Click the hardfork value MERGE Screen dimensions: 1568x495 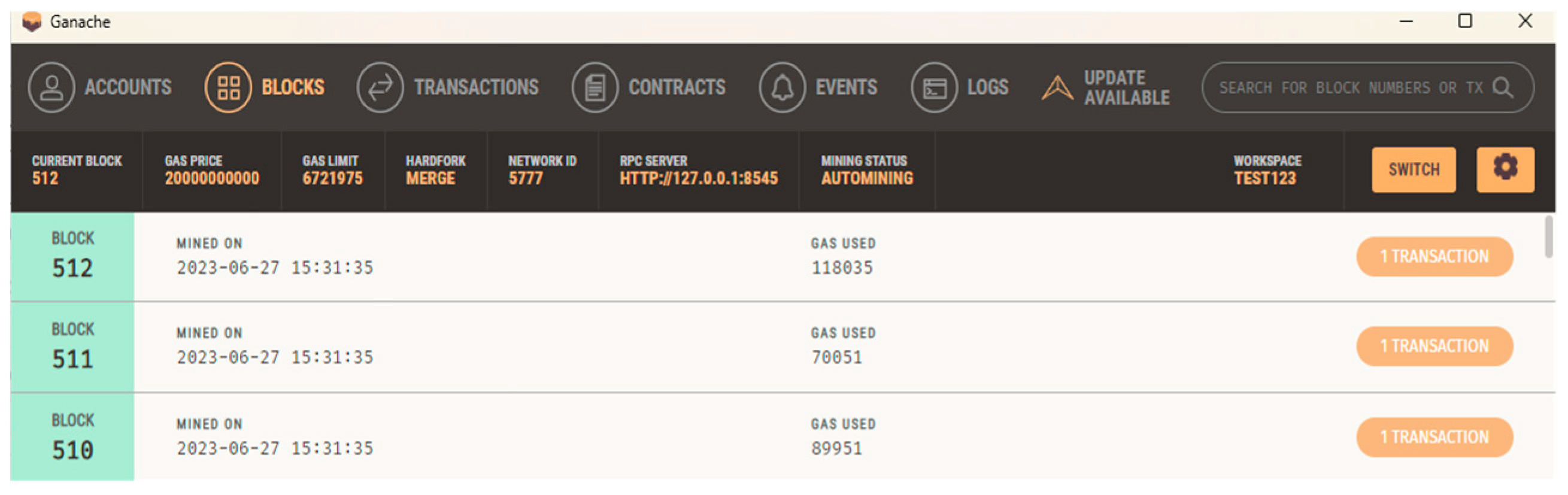coord(430,178)
